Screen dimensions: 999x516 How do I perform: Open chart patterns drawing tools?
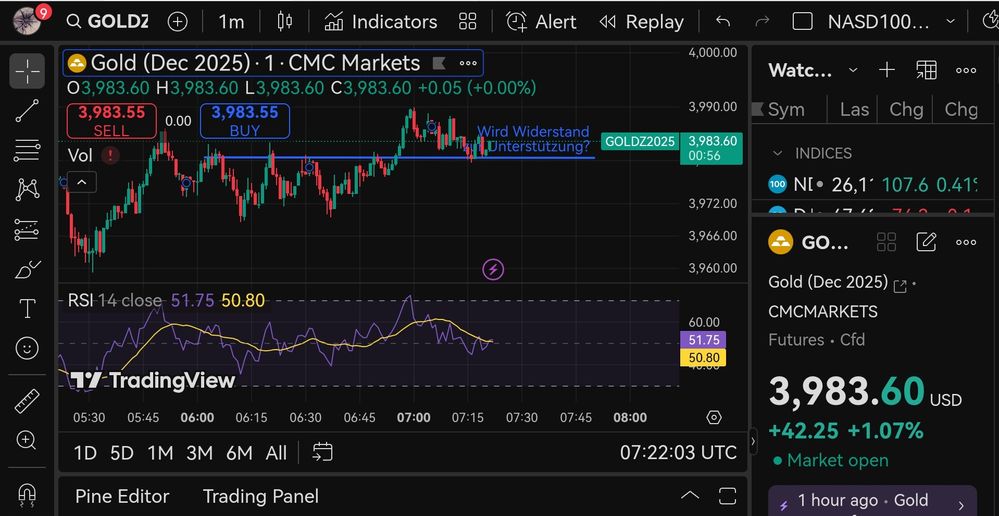pyautogui.click(x=27, y=190)
